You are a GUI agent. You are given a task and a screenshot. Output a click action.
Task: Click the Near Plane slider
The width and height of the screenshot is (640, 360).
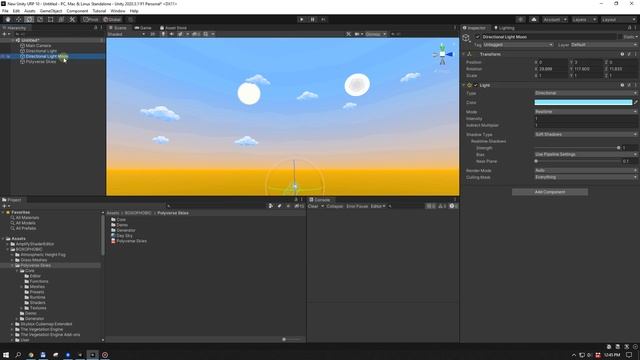click(x=577, y=161)
